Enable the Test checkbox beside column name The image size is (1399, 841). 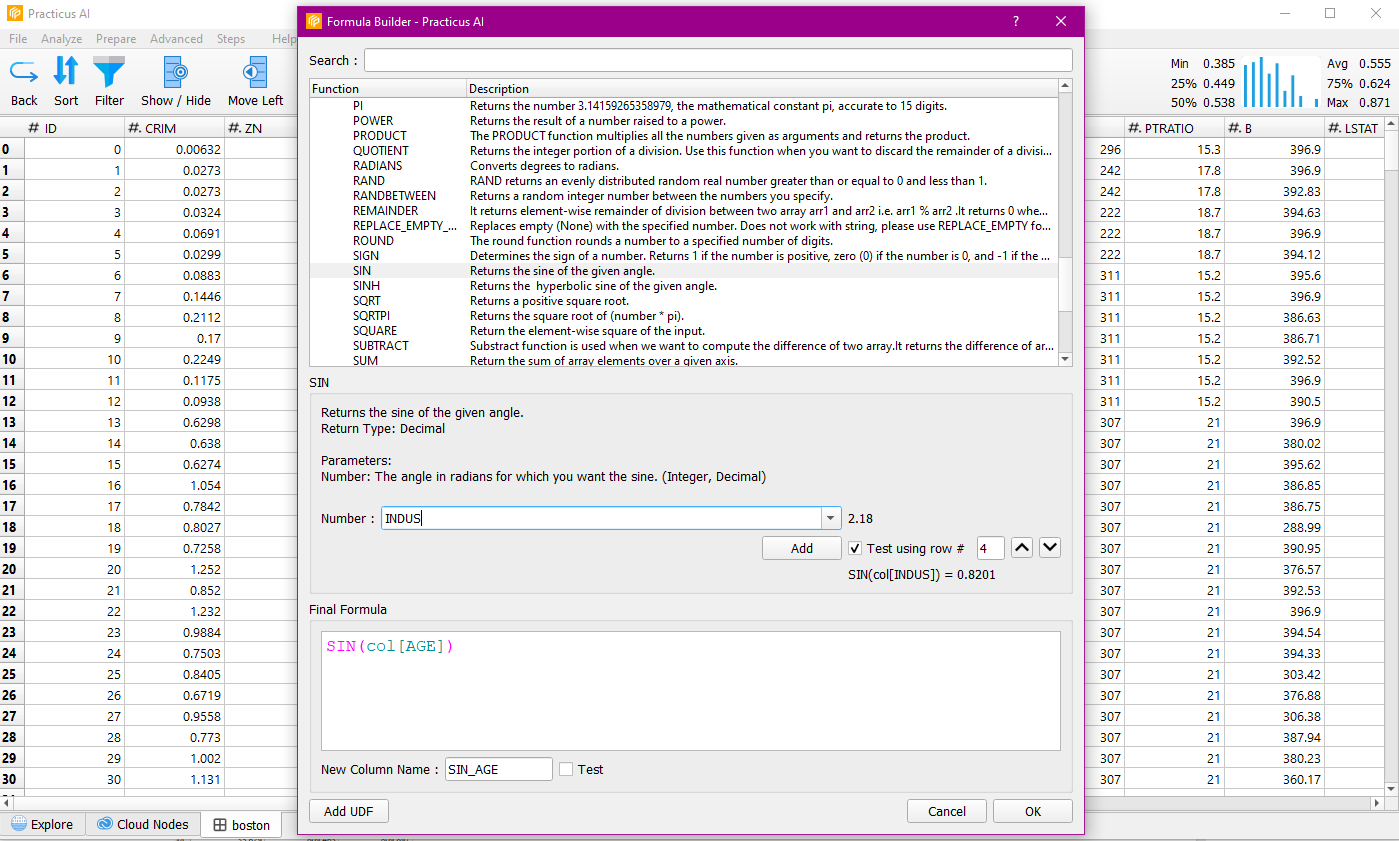coord(566,769)
